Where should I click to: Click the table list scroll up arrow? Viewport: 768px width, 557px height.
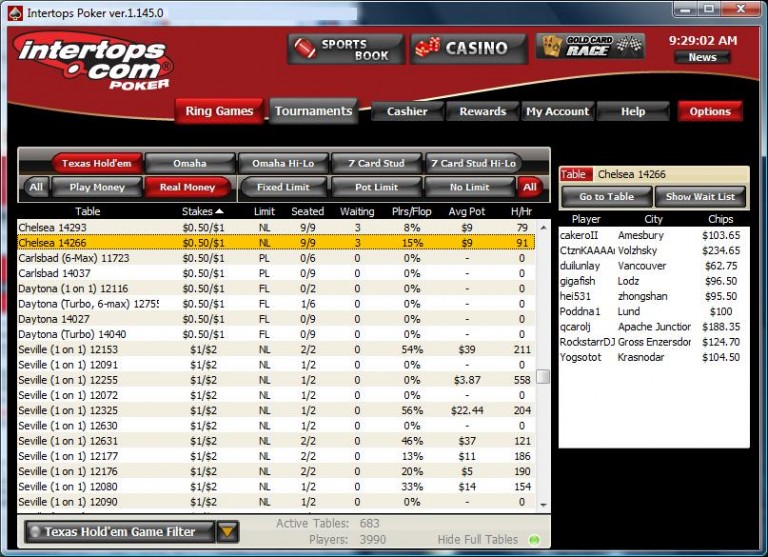click(x=543, y=228)
